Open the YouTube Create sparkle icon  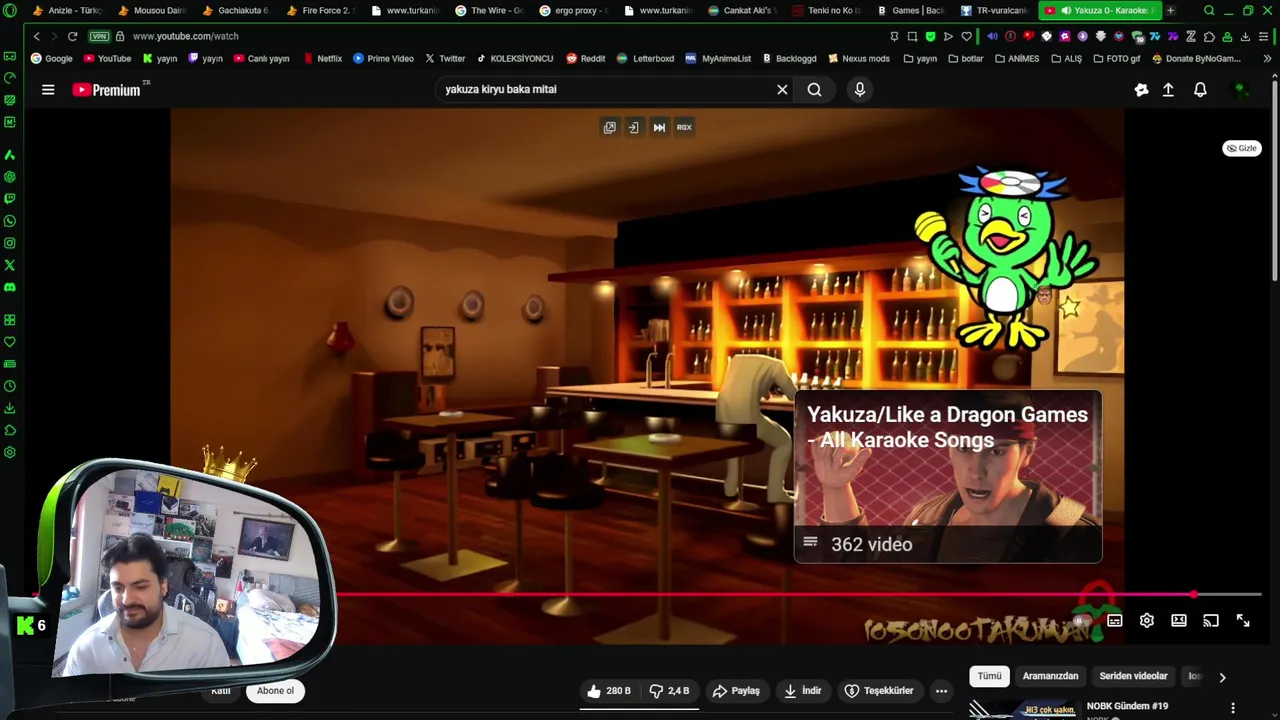[x=1141, y=90]
